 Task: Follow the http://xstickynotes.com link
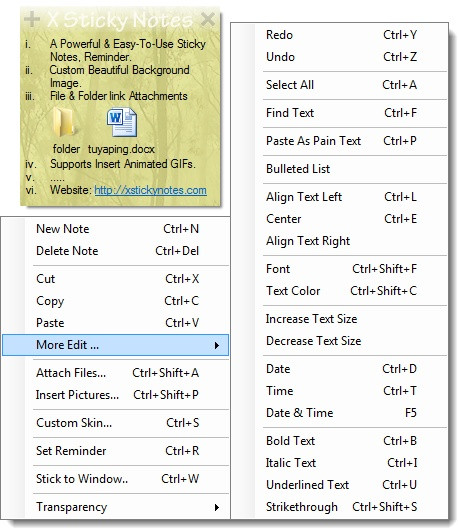click(x=150, y=190)
